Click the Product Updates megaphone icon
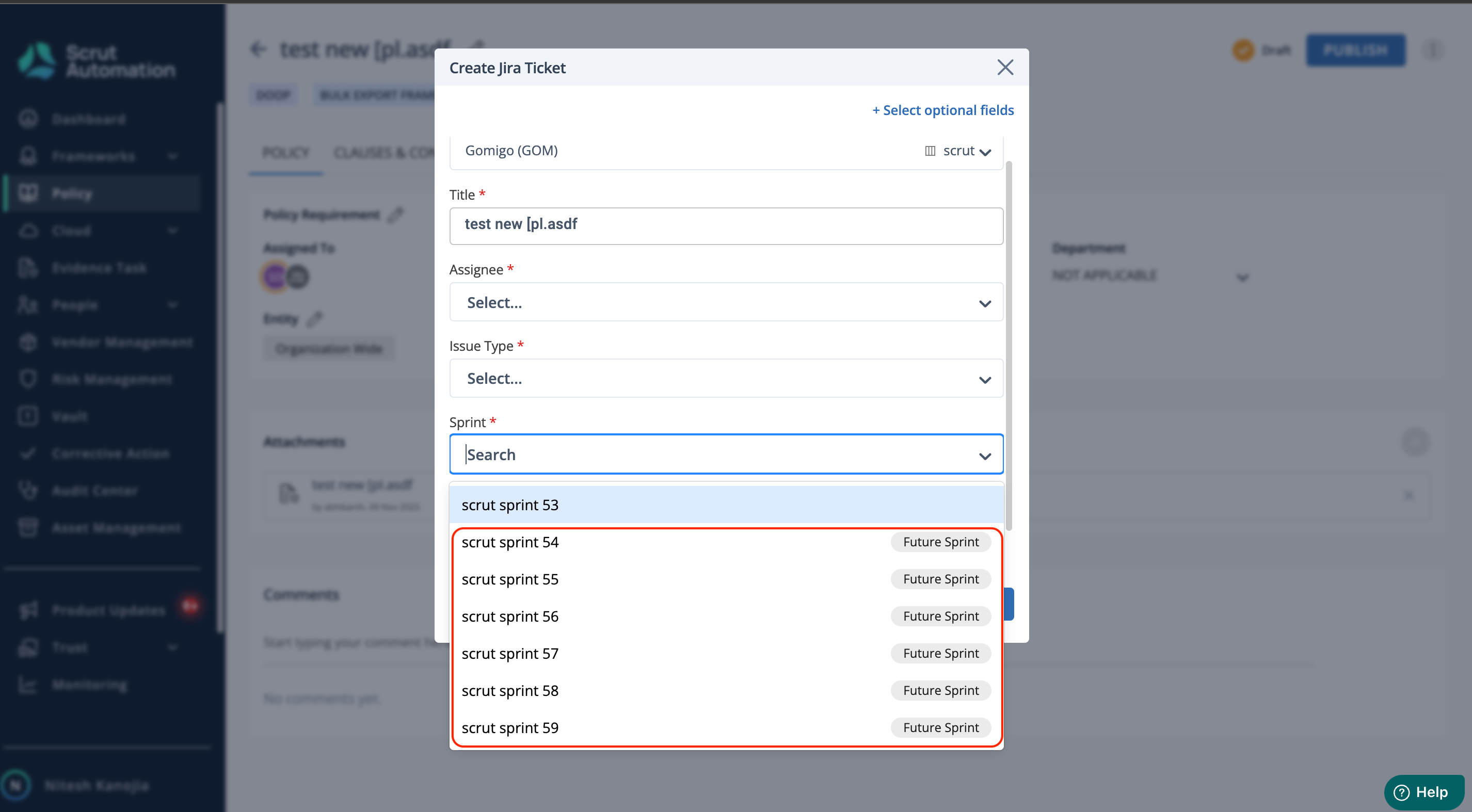Screen dimensions: 1472x812 (27, 610)
